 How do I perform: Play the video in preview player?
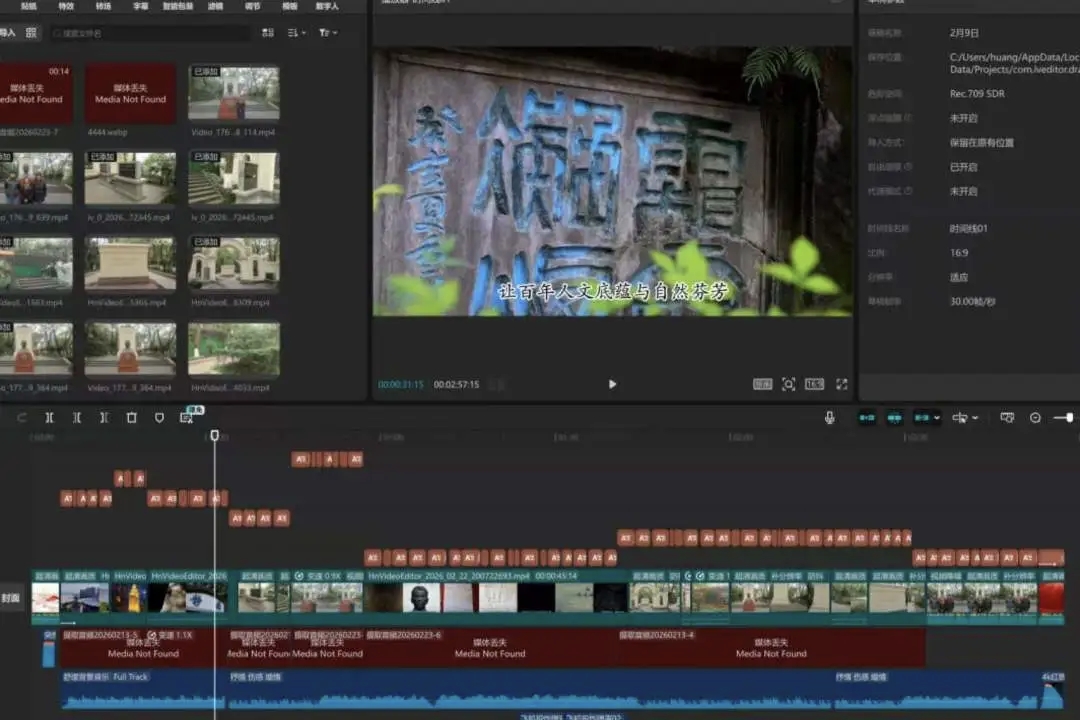pos(612,384)
